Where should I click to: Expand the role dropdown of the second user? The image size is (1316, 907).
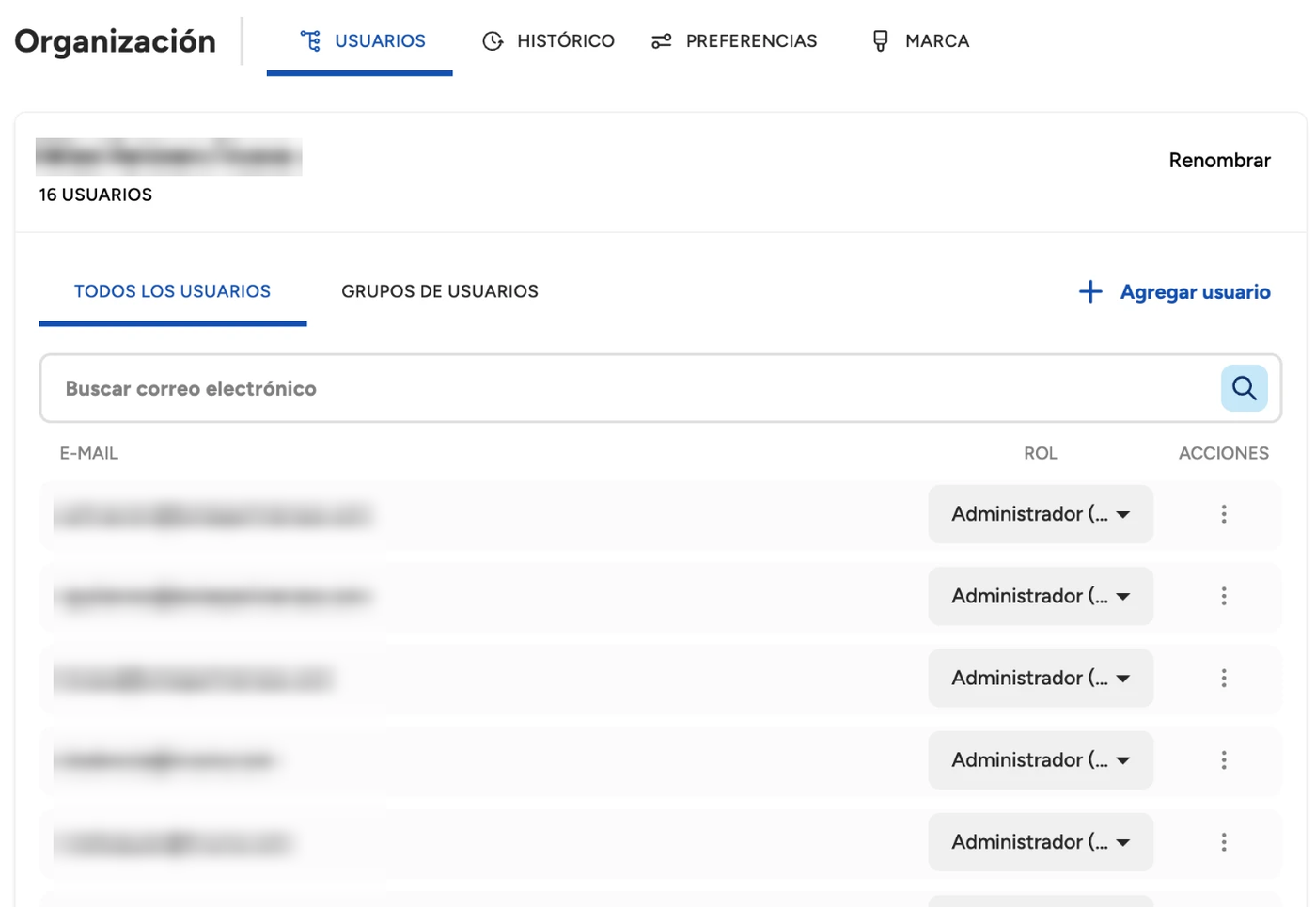(x=1041, y=596)
